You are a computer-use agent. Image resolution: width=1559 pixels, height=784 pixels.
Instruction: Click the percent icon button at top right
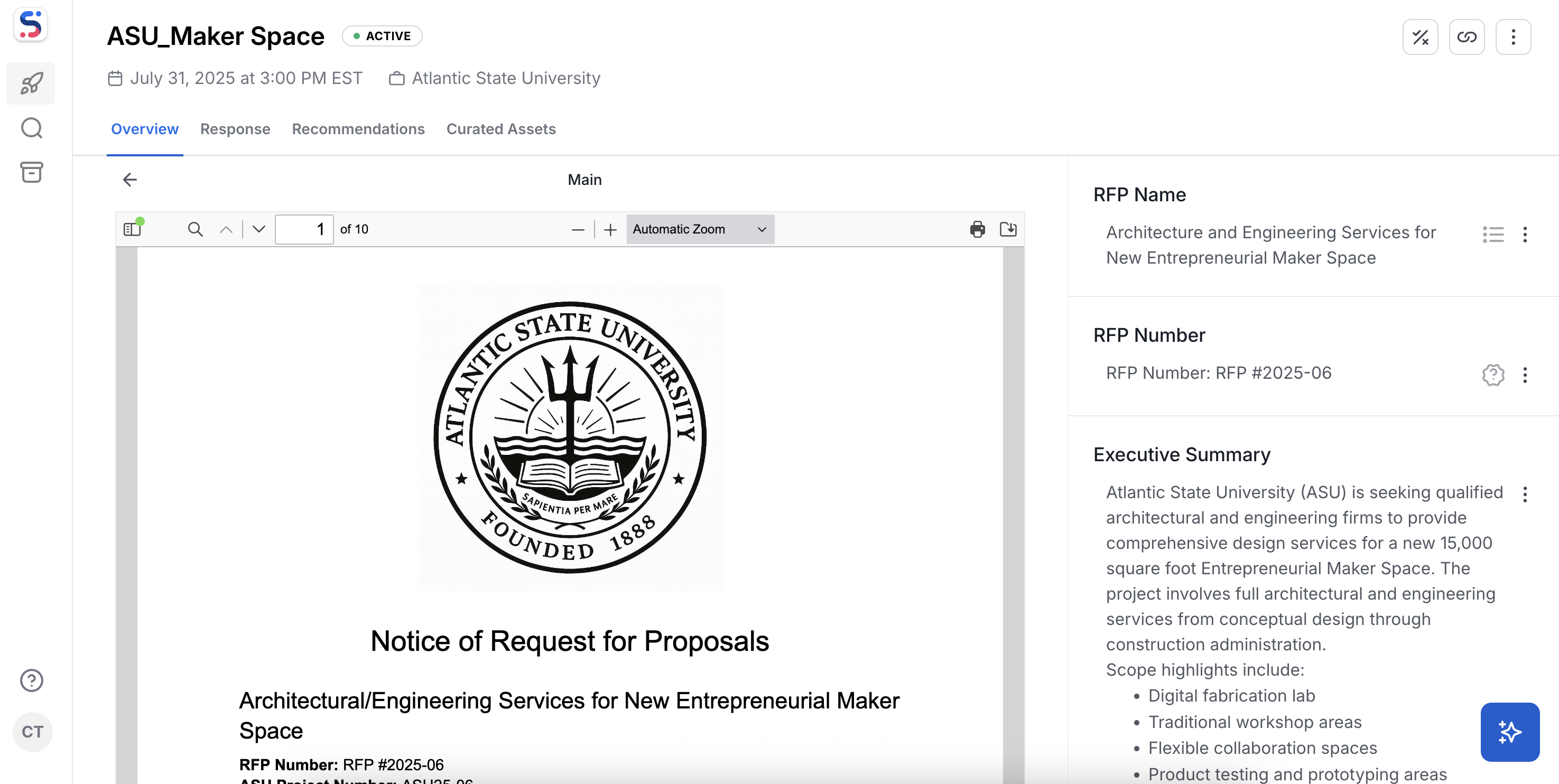pyautogui.click(x=1420, y=37)
